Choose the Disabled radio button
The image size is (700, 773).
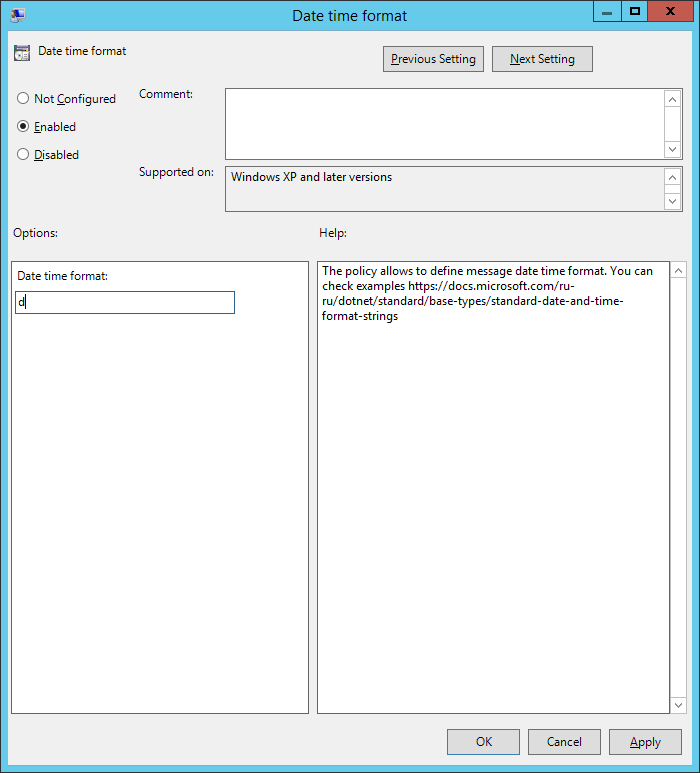[23, 155]
